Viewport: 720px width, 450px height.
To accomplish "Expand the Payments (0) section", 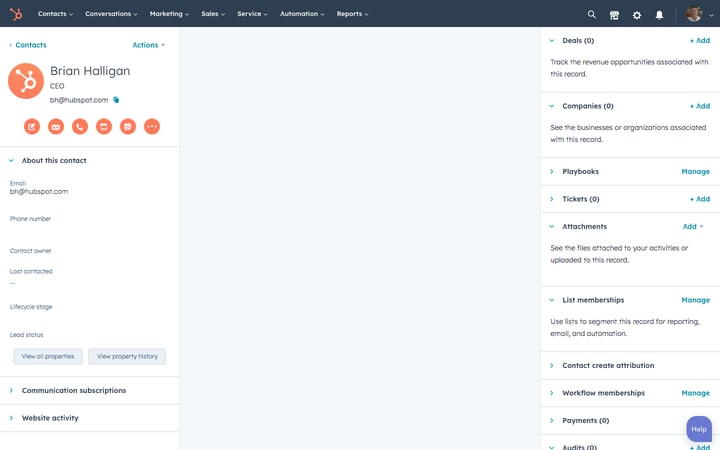I will 551,421.
